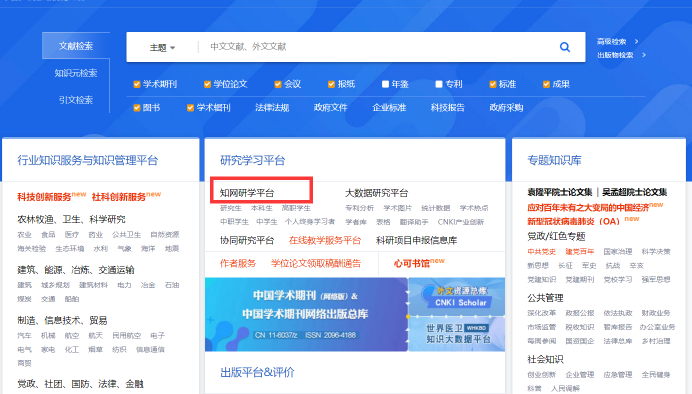Open 在线教学服务平台 link
The image size is (692, 394).
pos(325,240)
